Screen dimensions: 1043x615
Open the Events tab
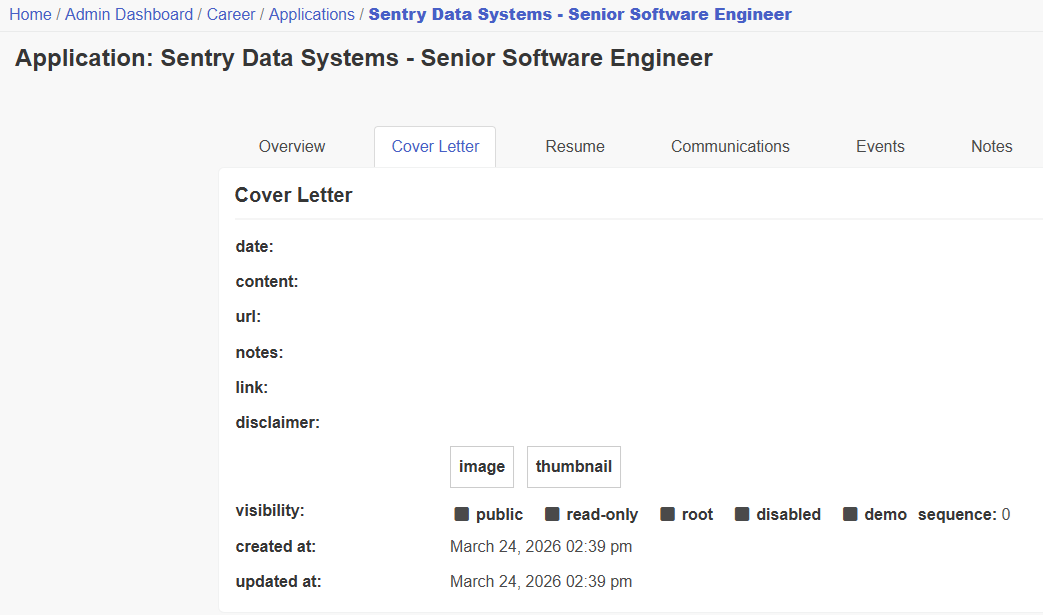click(879, 146)
